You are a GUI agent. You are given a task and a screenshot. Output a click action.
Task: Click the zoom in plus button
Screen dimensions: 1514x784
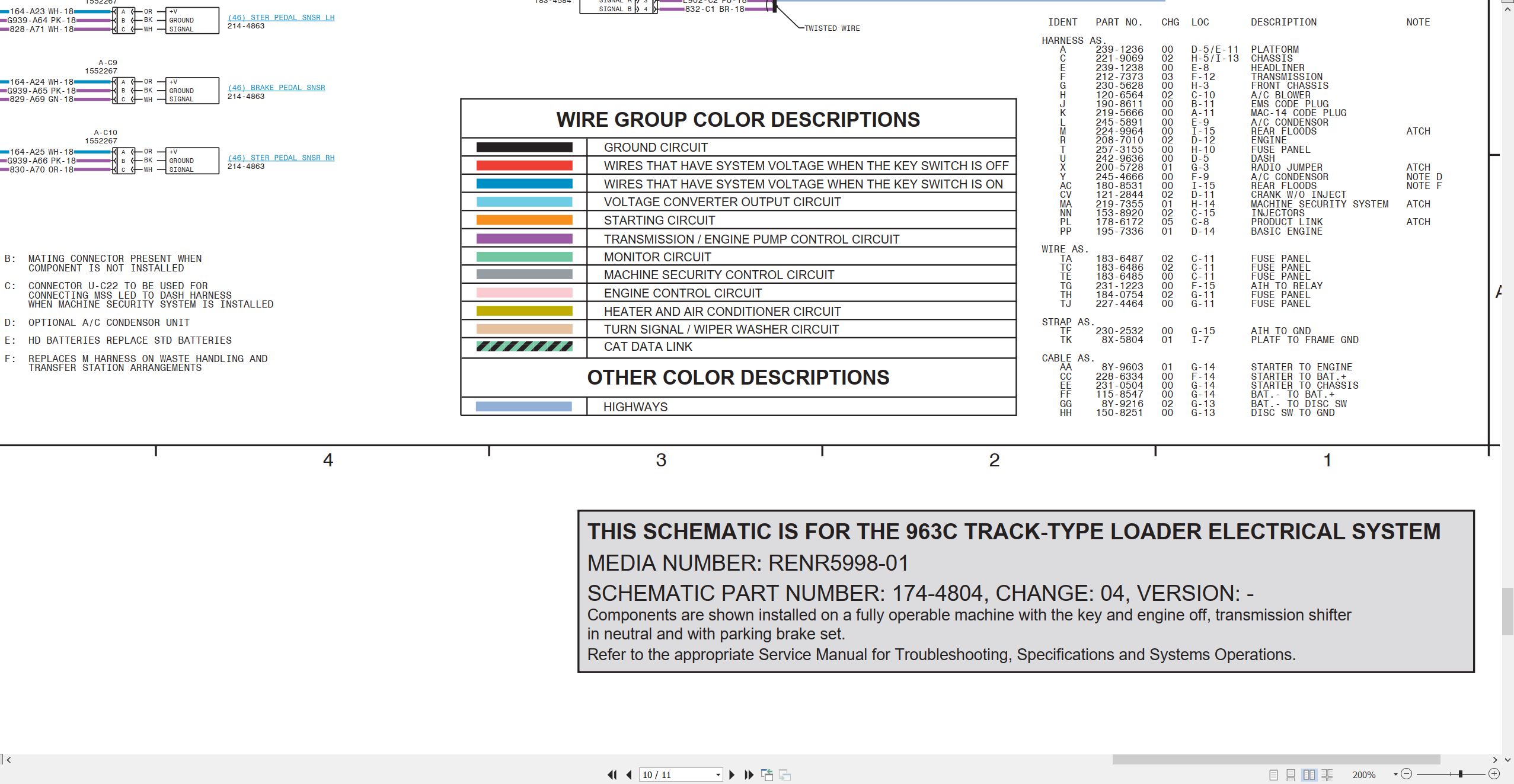pos(1494,774)
